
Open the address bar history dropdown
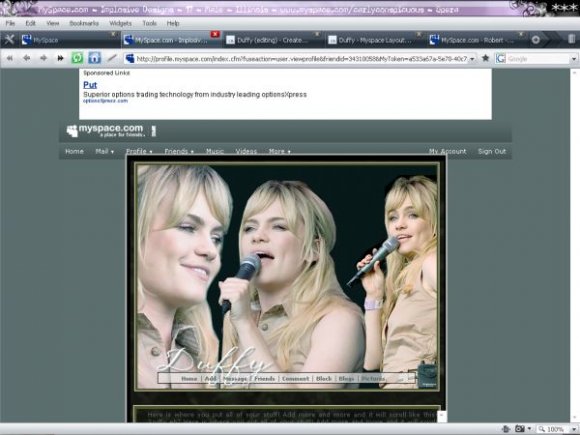coord(472,59)
